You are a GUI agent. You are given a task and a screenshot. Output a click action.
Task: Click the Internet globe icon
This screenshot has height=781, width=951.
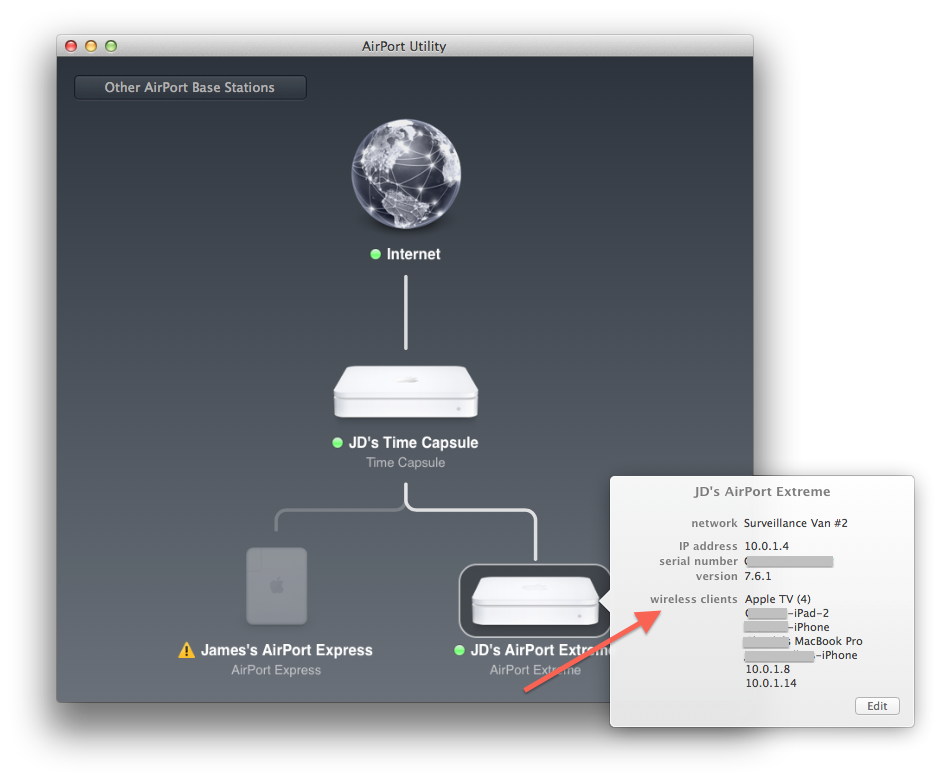[406, 174]
